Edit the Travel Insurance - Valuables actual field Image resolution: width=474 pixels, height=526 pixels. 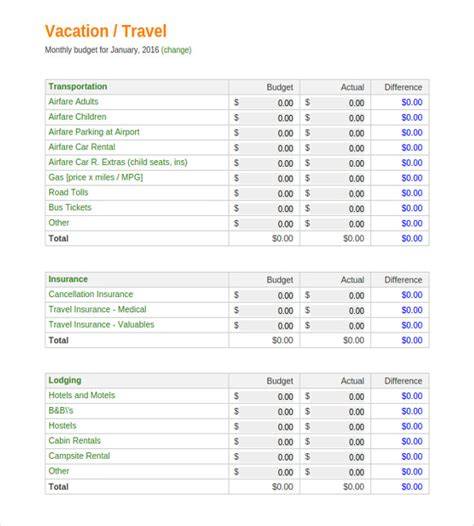[x=338, y=325]
